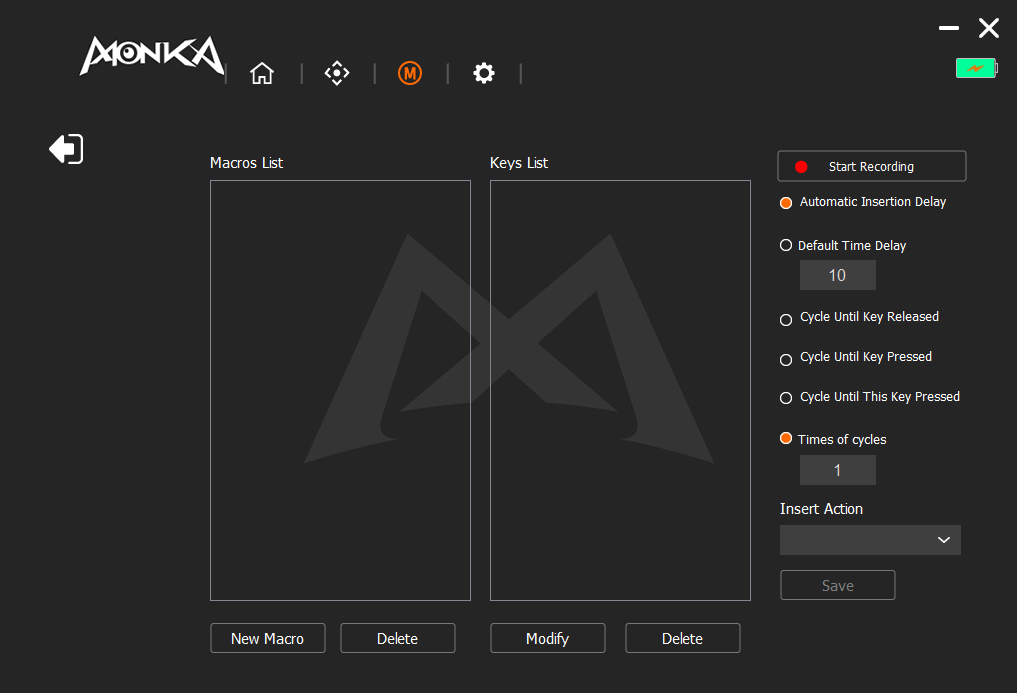Open the DPI/pointer settings icon
Screen dimensions: 1017x693
tap(337, 73)
